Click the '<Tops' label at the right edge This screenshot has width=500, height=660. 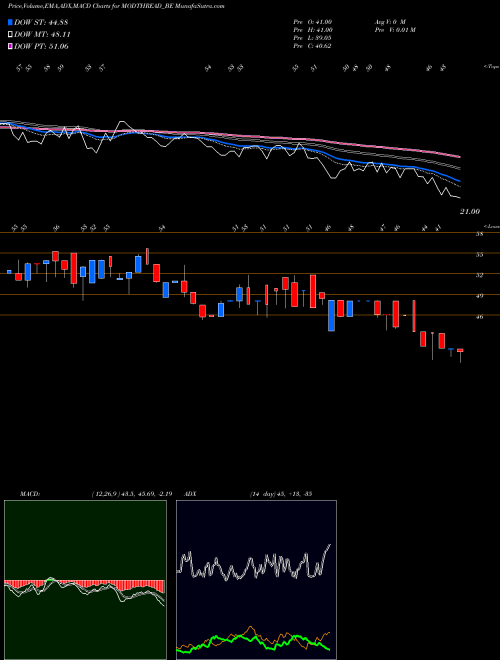pyautogui.click(x=491, y=67)
